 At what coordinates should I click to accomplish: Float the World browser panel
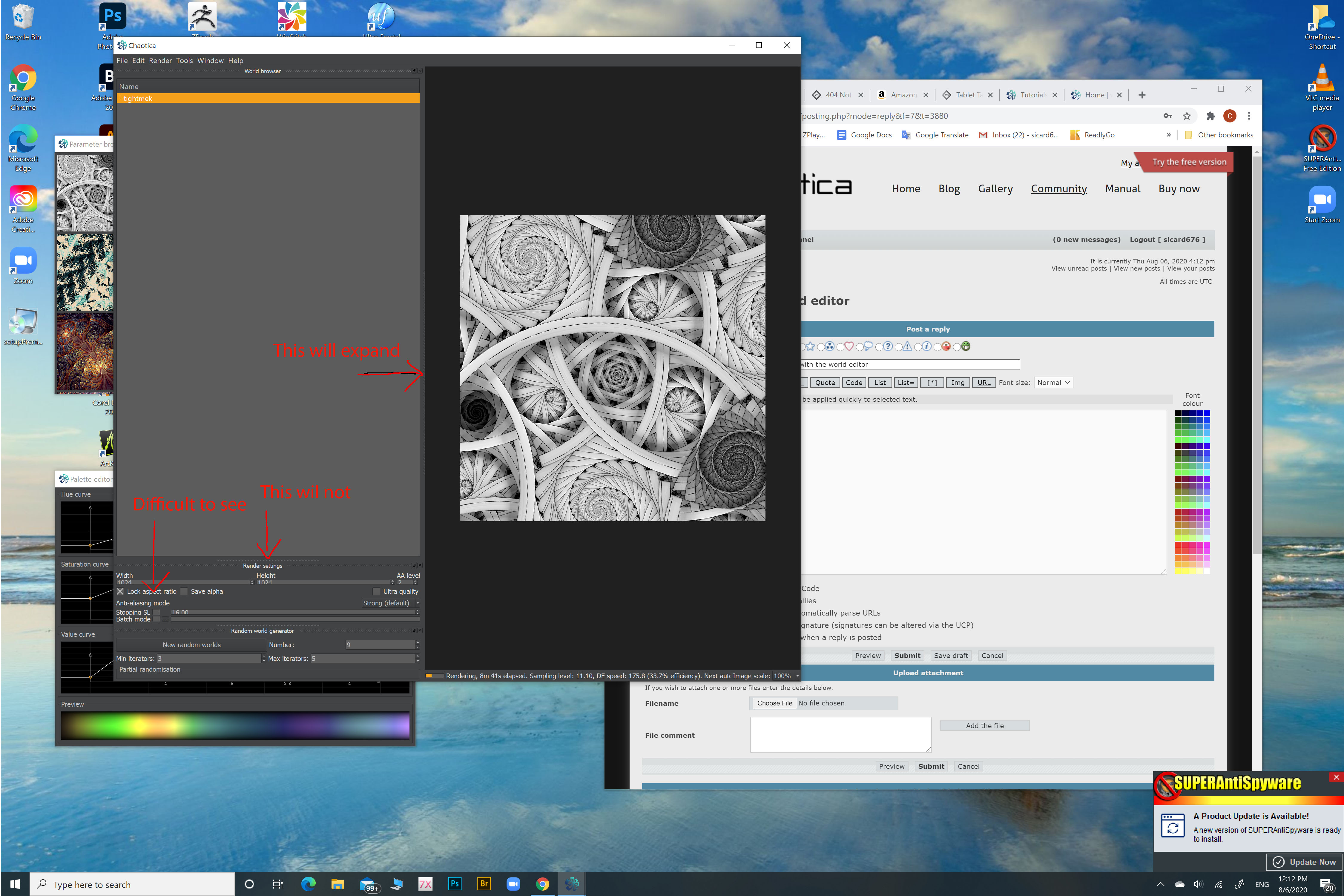414,71
